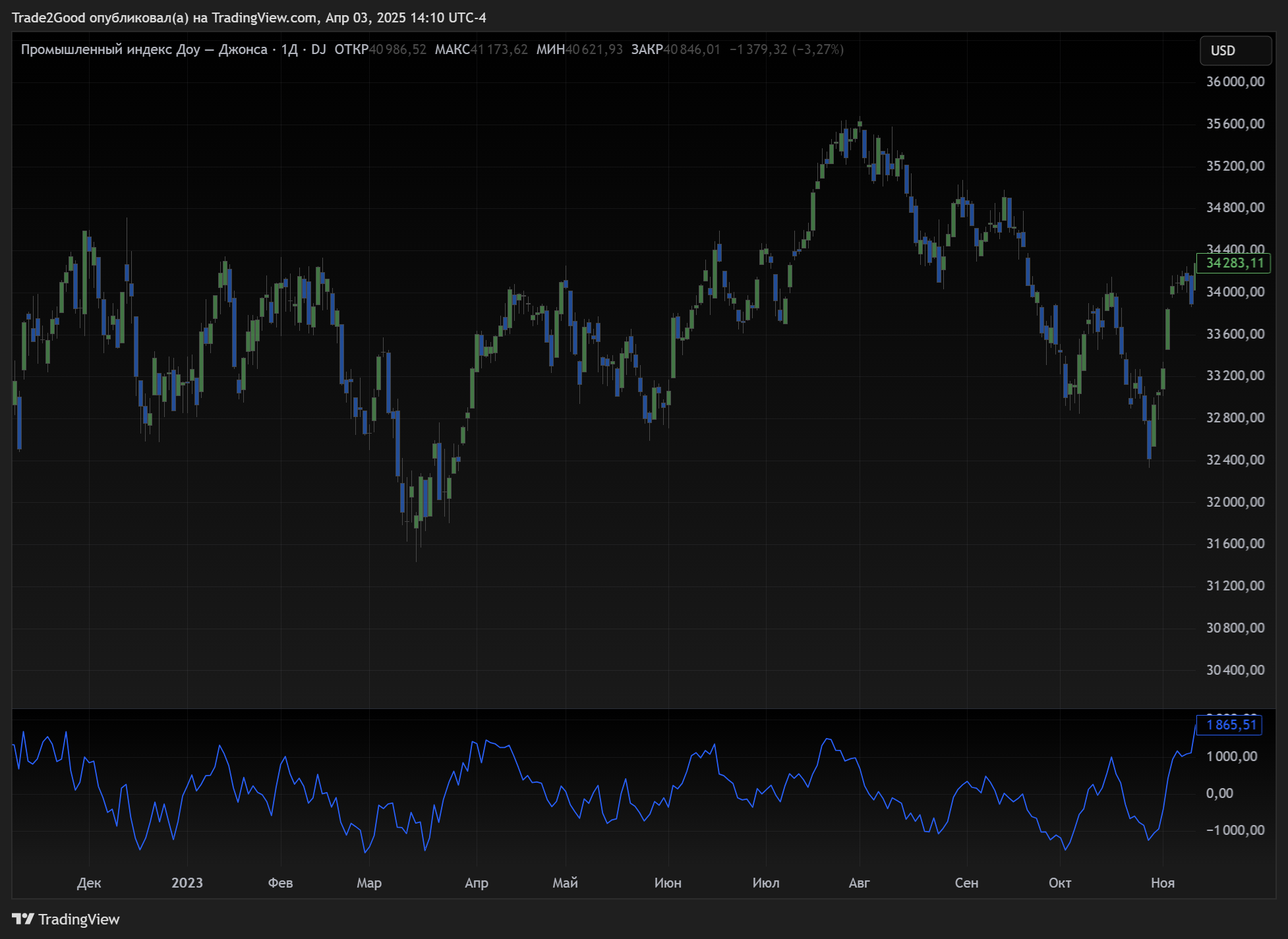The height and width of the screenshot is (939, 1288).
Task: Click the МАКС high value 41 173,62
Action: [499, 49]
